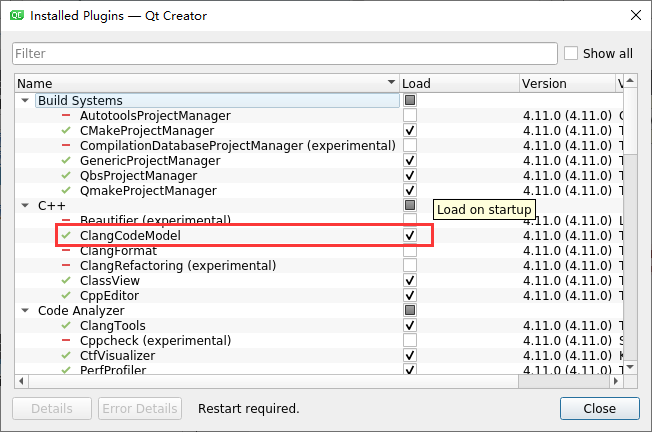Collapse the C++ plugin group
The height and width of the screenshot is (432, 652).
[x=25, y=206]
